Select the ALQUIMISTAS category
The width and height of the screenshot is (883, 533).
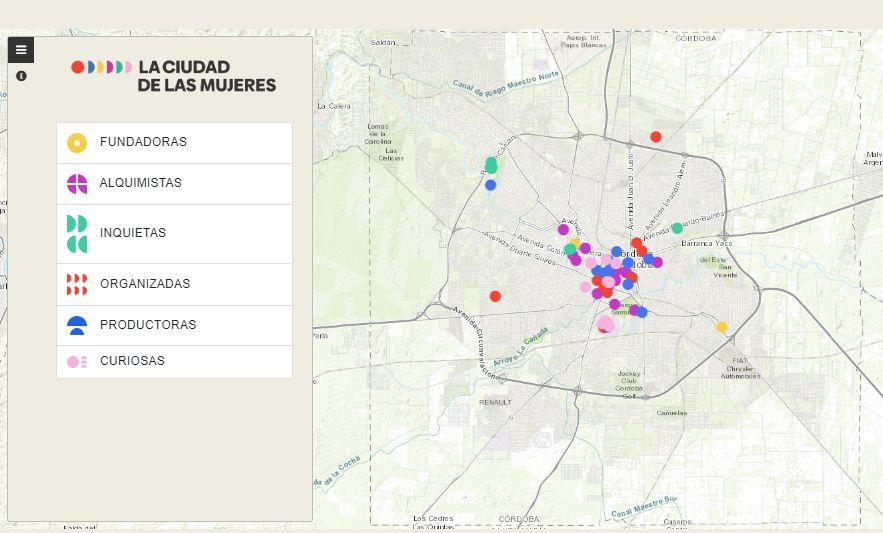point(175,184)
